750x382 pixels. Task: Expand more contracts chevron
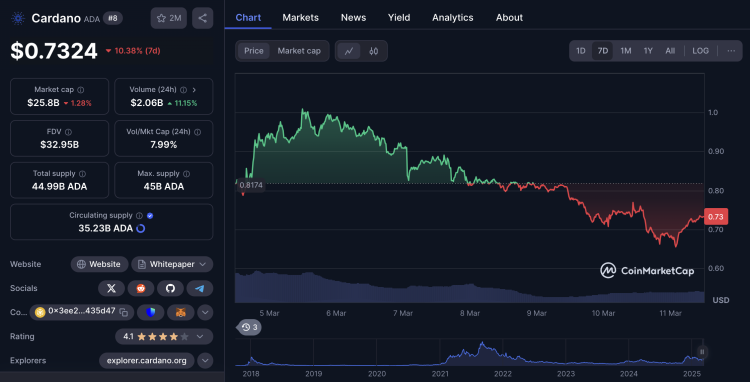[205, 312]
